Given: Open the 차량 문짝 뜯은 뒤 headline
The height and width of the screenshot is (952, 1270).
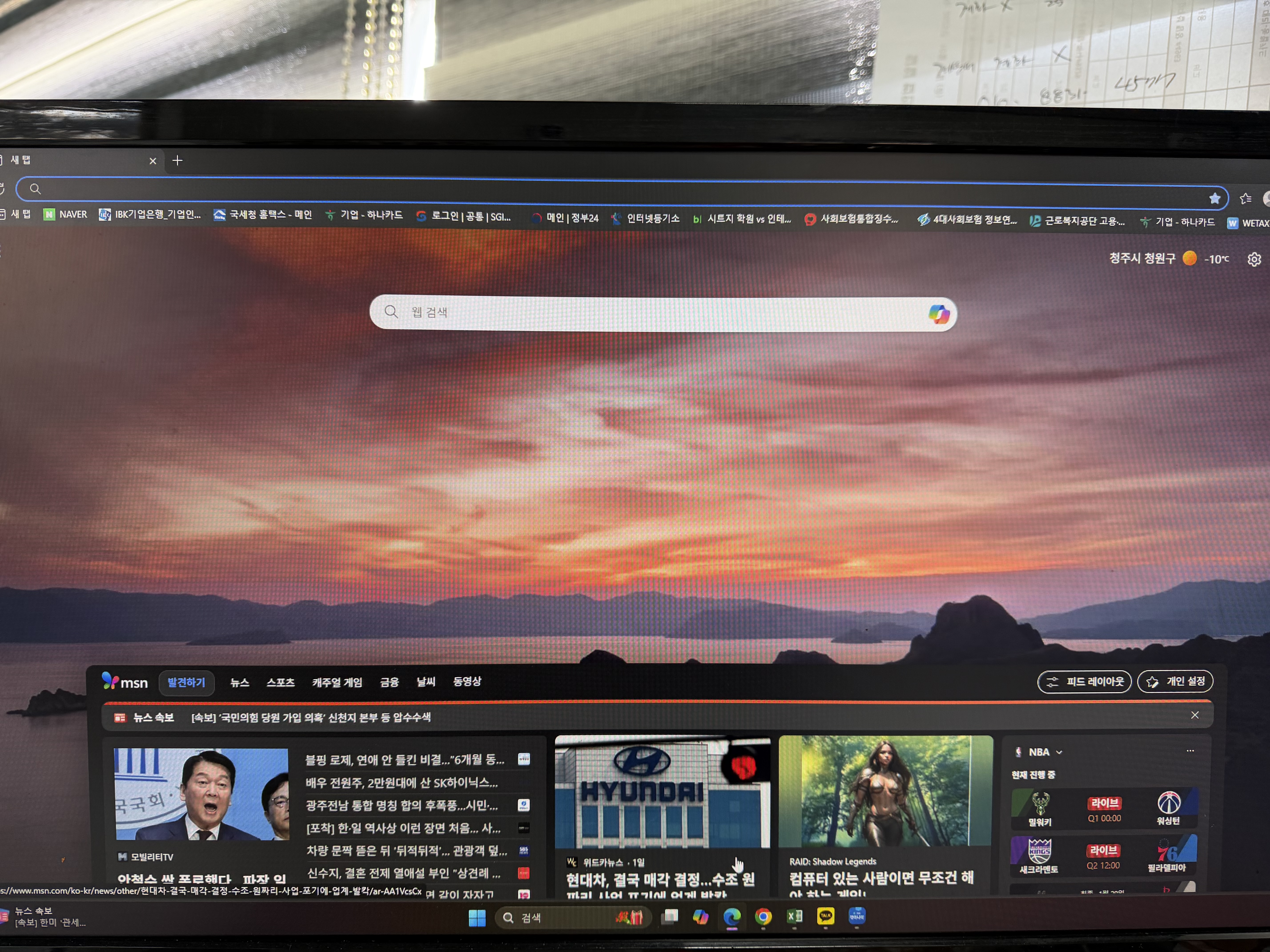Looking at the screenshot, I should (406, 850).
